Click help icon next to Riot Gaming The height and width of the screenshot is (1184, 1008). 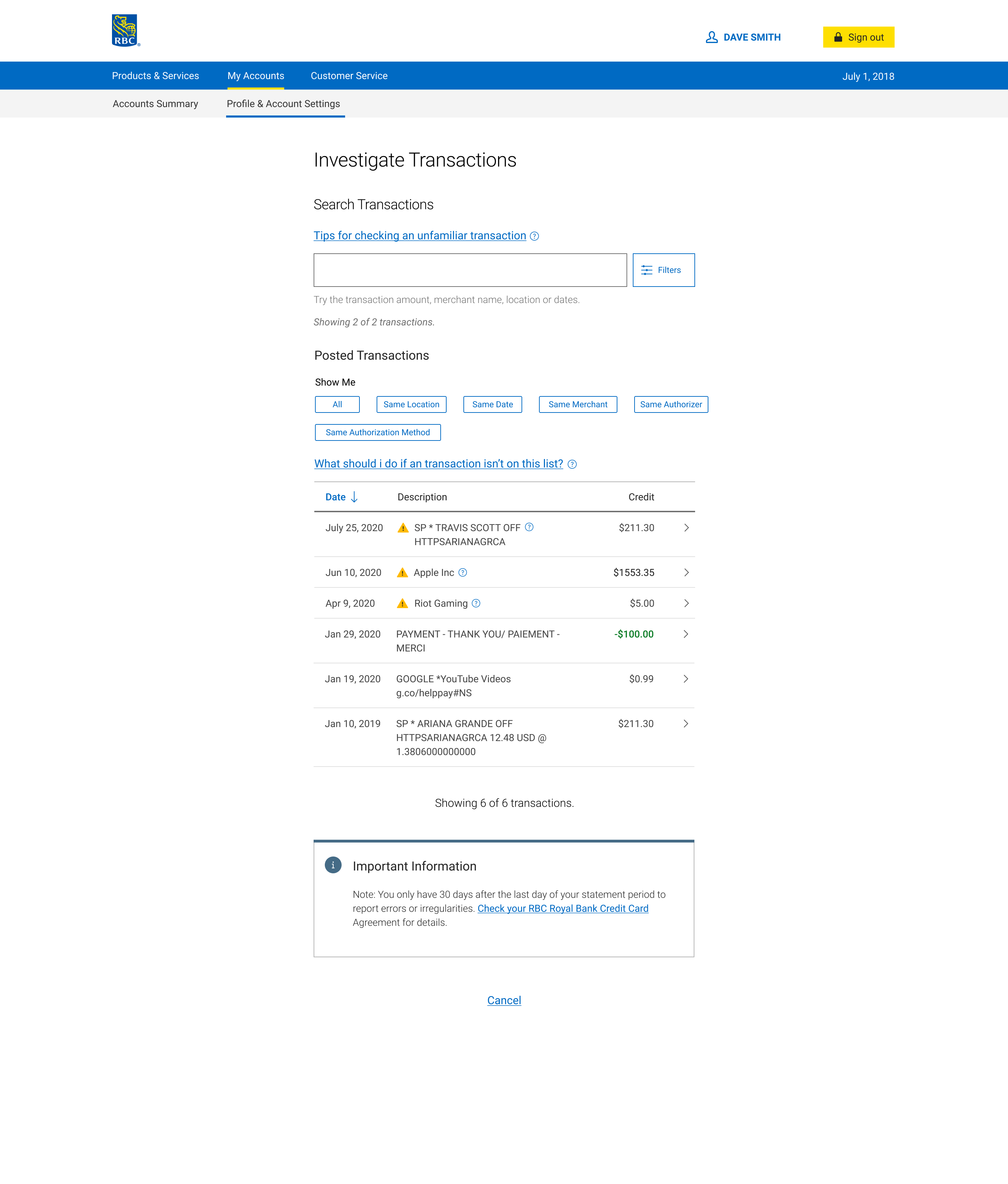[476, 603]
